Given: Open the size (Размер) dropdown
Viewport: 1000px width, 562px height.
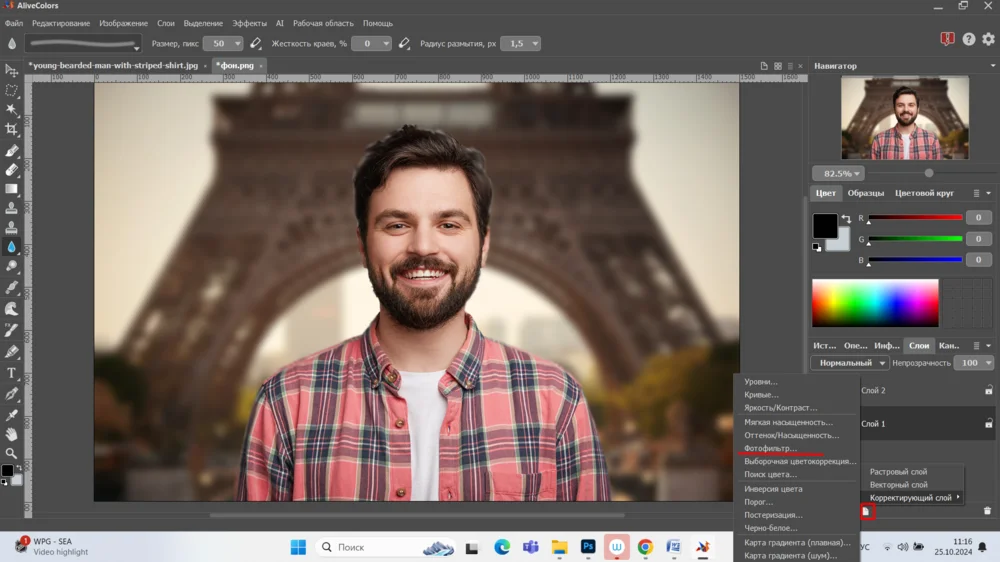Looking at the screenshot, I should click(x=237, y=43).
